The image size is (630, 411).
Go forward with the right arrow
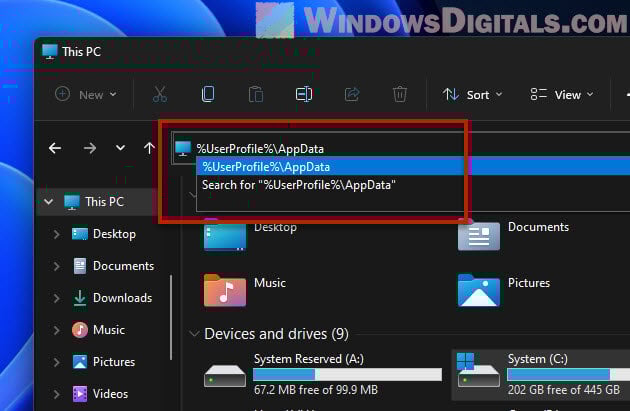(90, 148)
